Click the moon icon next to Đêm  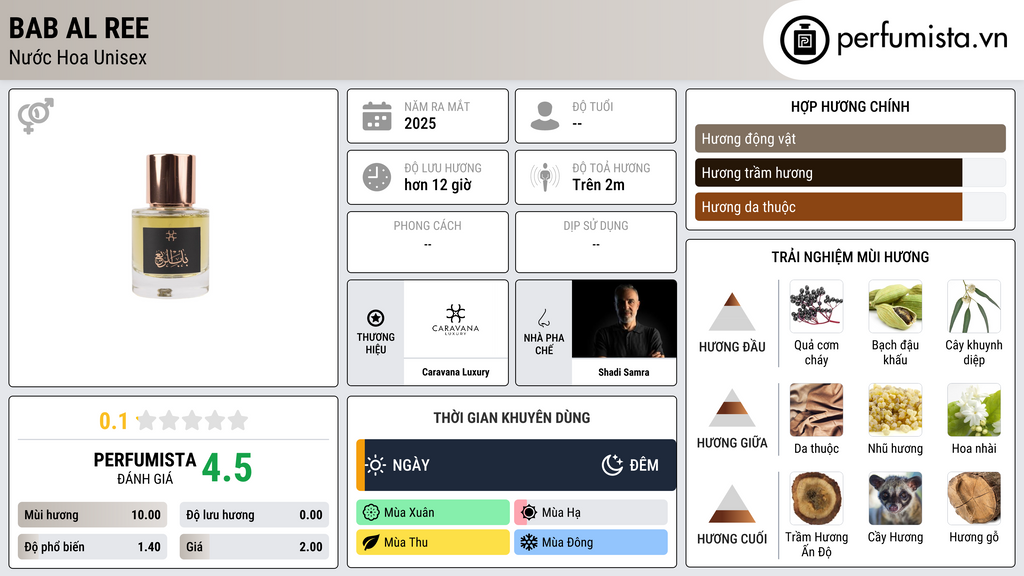[612, 465]
